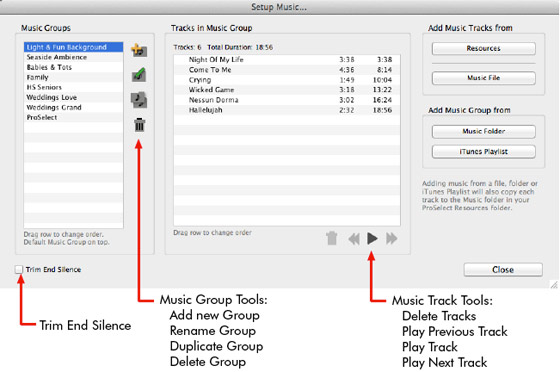
Task: Click the Resources button
Action: click(484, 49)
